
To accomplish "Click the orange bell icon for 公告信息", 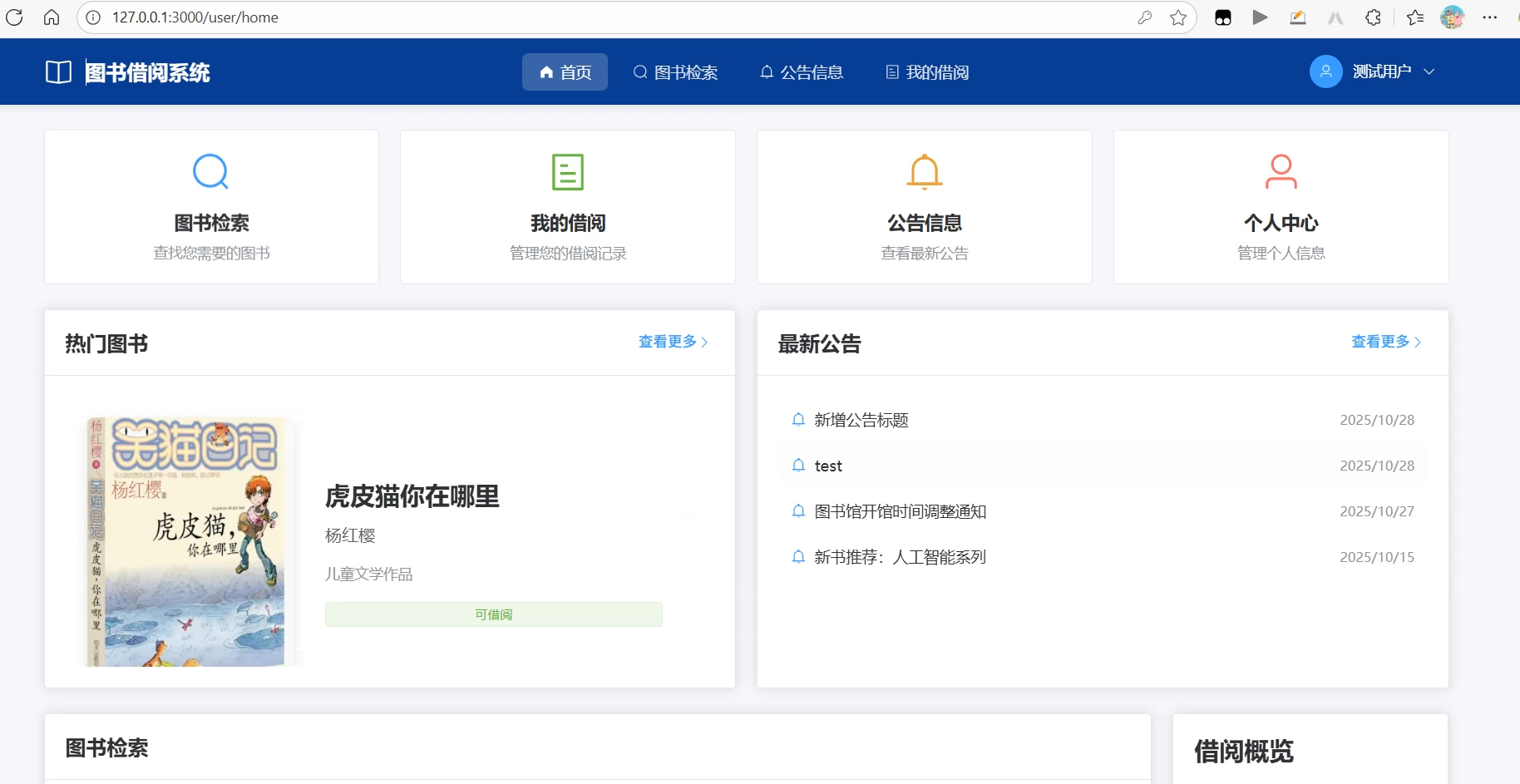I will (924, 171).
